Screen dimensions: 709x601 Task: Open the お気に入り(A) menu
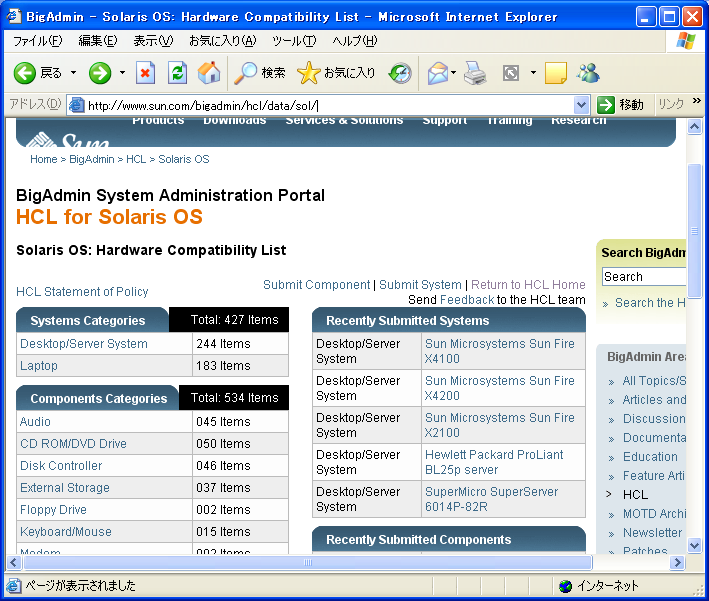[x=222, y=41]
